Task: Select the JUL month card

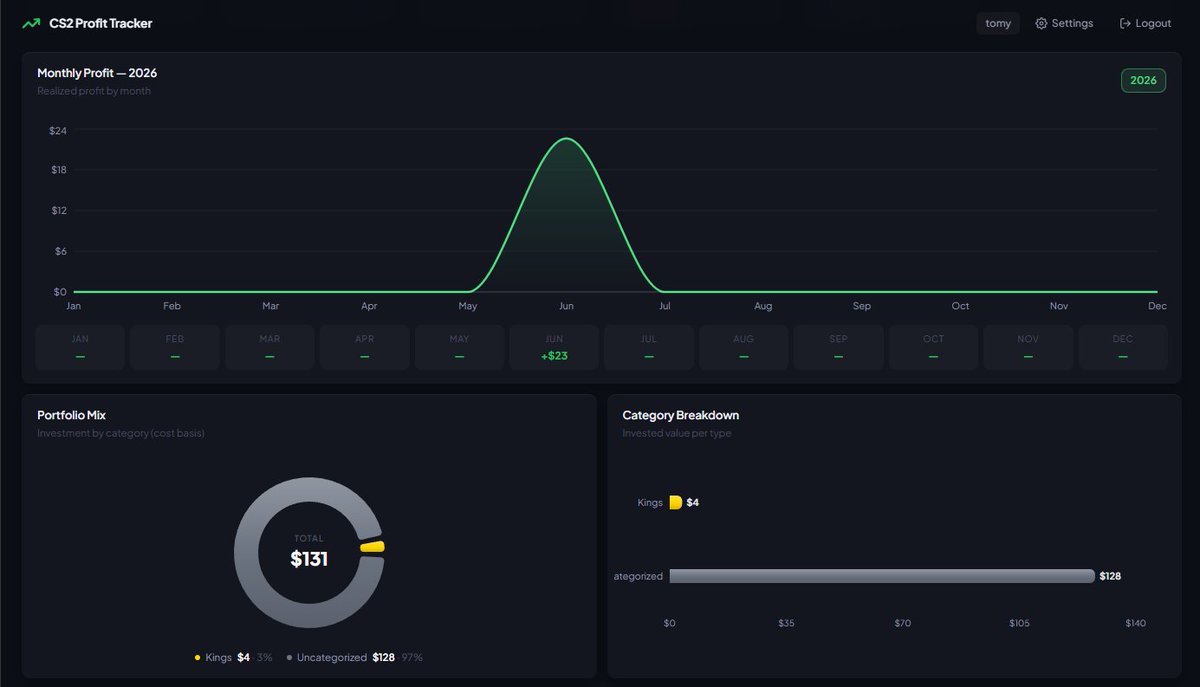Action: coord(649,347)
